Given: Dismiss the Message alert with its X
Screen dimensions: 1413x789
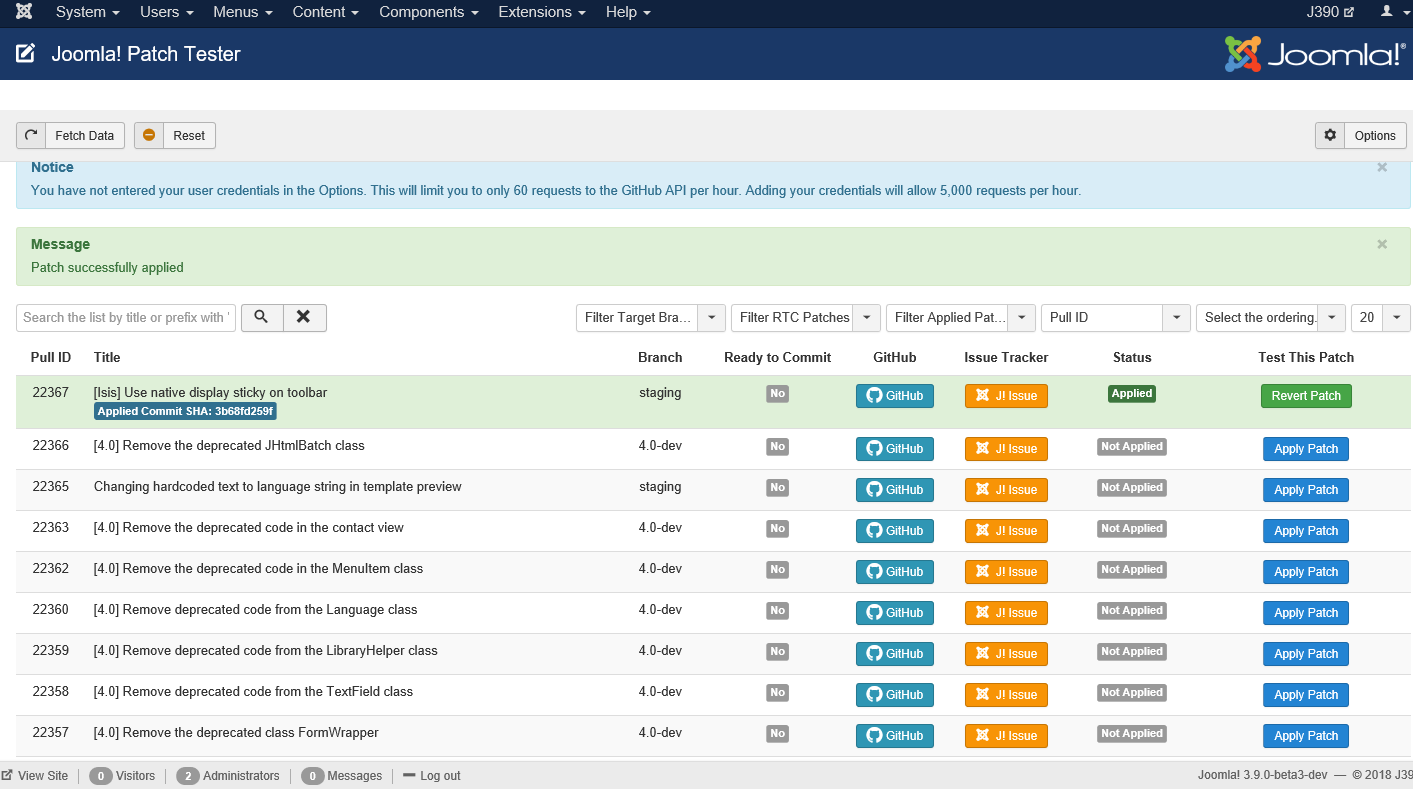Looking at the screenshot, I should click(x=1382, y=244).
